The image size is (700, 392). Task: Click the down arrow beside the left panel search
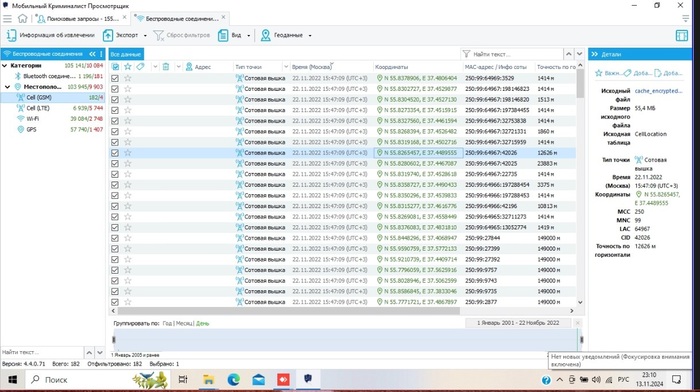pos(100,353)
